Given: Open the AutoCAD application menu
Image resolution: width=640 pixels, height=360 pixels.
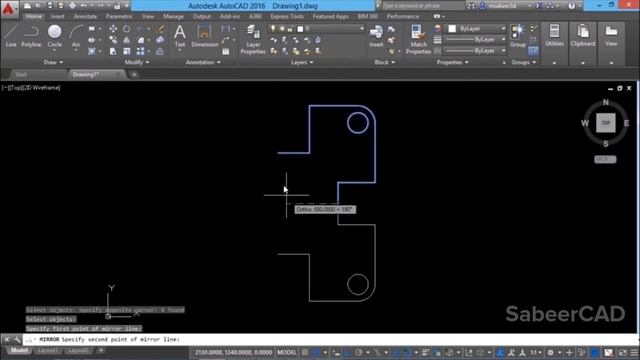Looking at the screenshot, I should [x=9, y=8].
